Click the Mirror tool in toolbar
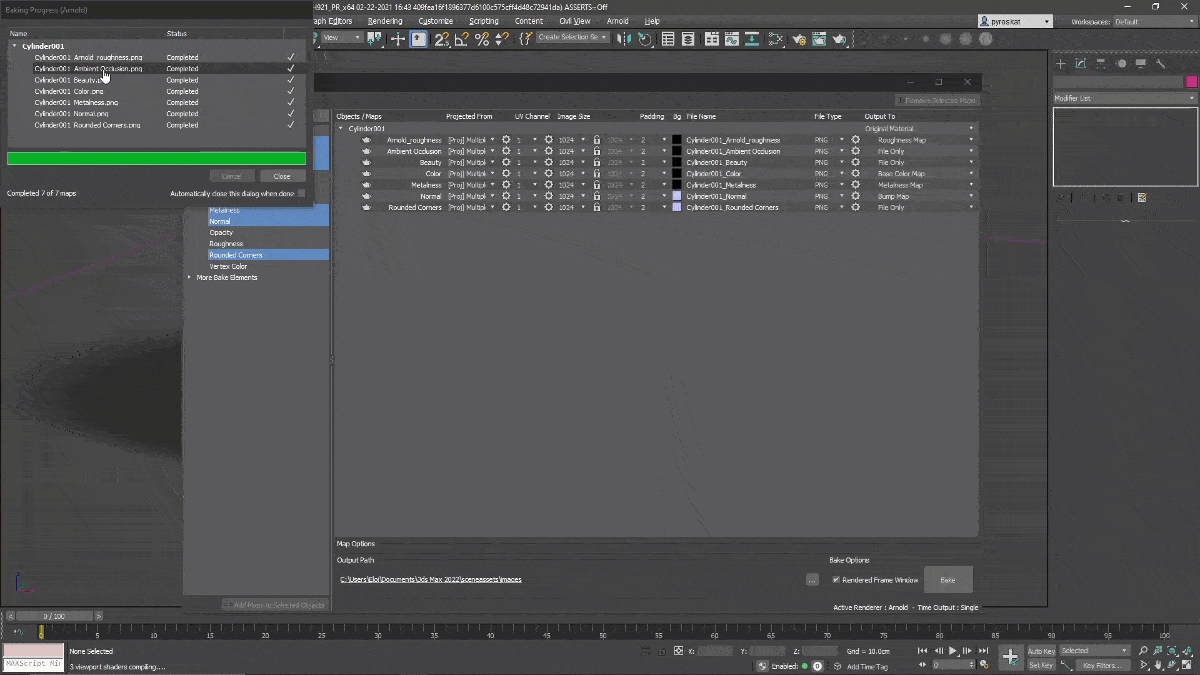1200x675 pixels. coord(625,39)
